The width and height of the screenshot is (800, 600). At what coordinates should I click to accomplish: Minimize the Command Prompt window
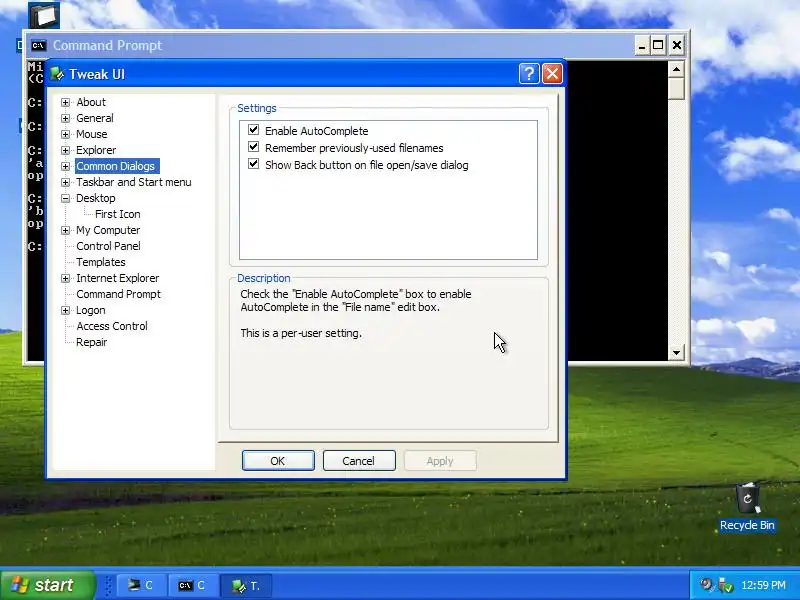click(x=642, y=45)
